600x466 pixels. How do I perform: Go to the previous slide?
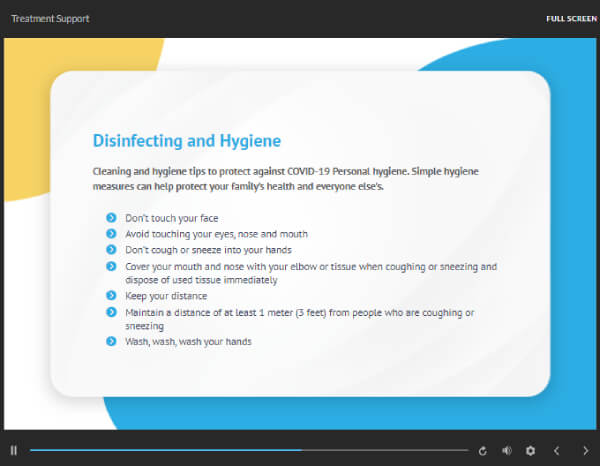point(558,451)
